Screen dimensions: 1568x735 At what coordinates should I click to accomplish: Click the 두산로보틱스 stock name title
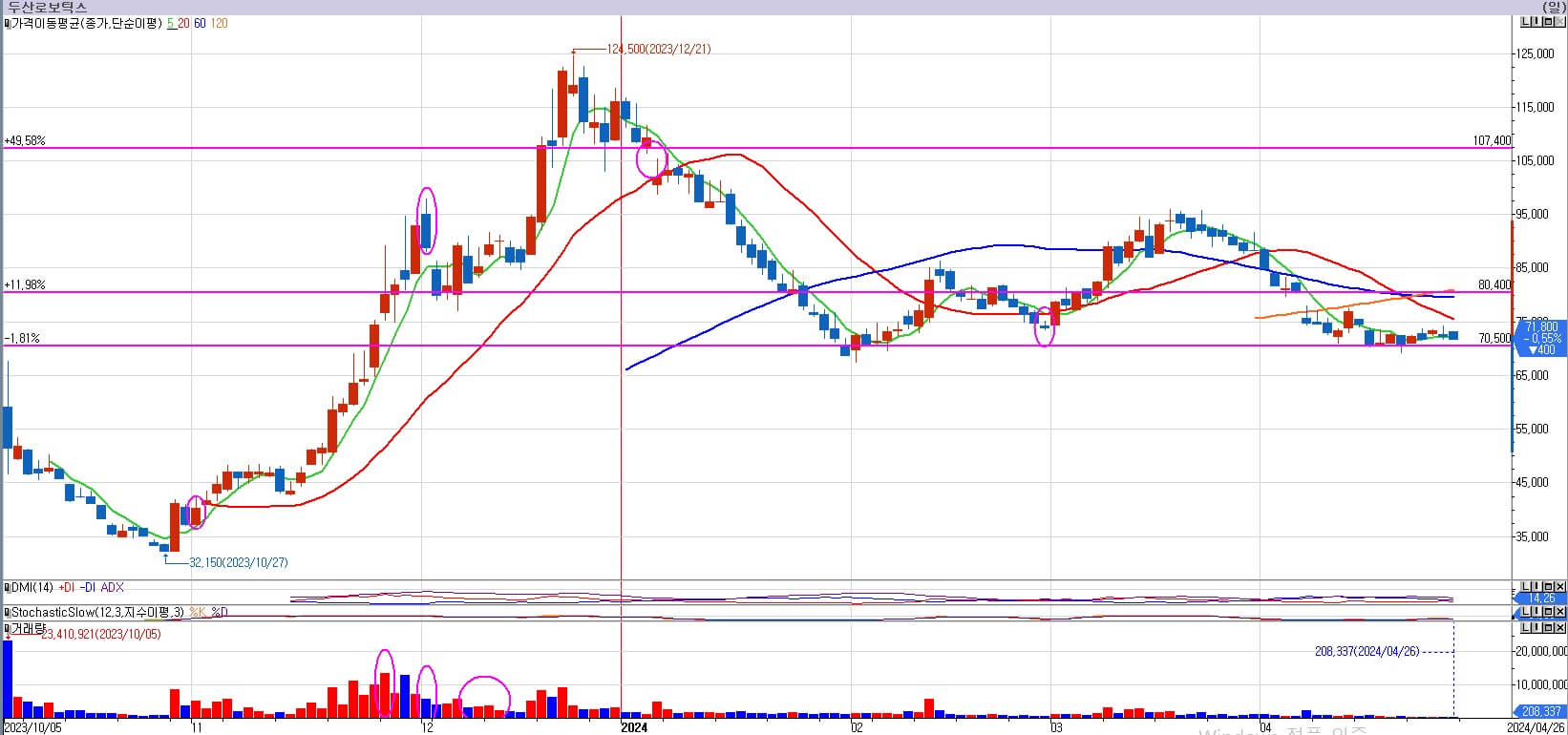(47, 7)
